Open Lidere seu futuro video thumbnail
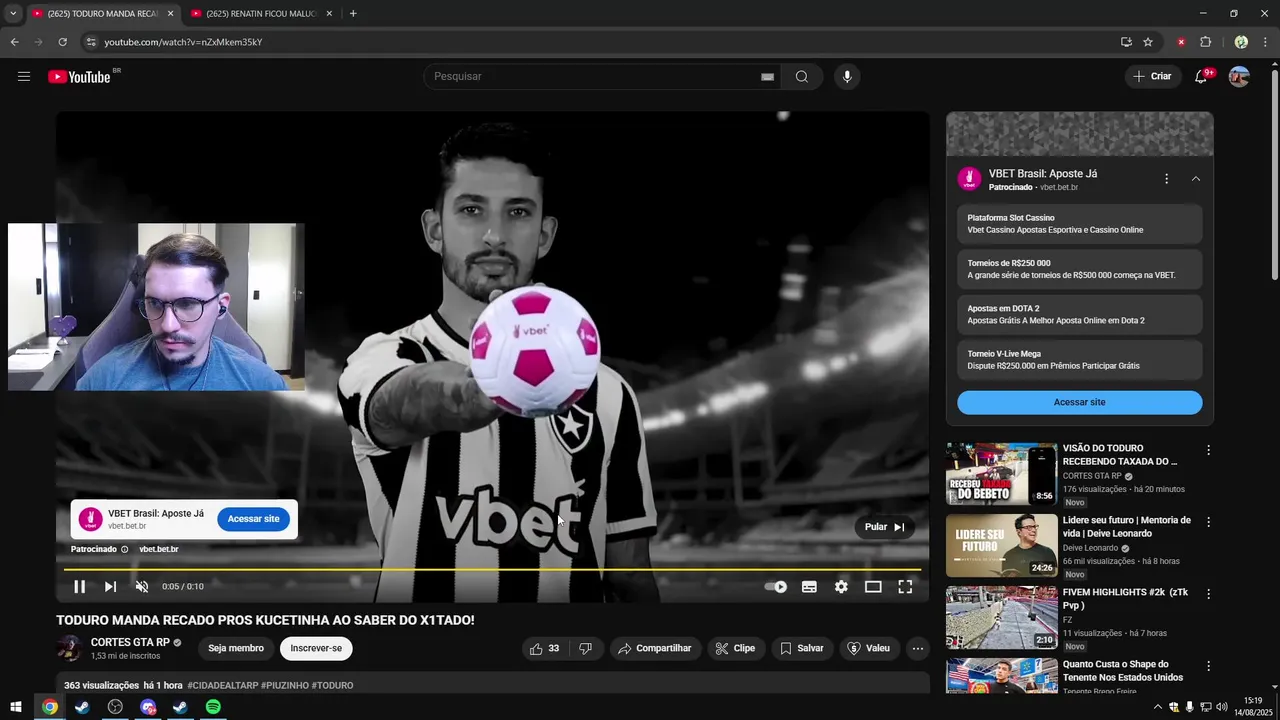Viewport: 1280px width, 720px height. [x=1001, y=546]
